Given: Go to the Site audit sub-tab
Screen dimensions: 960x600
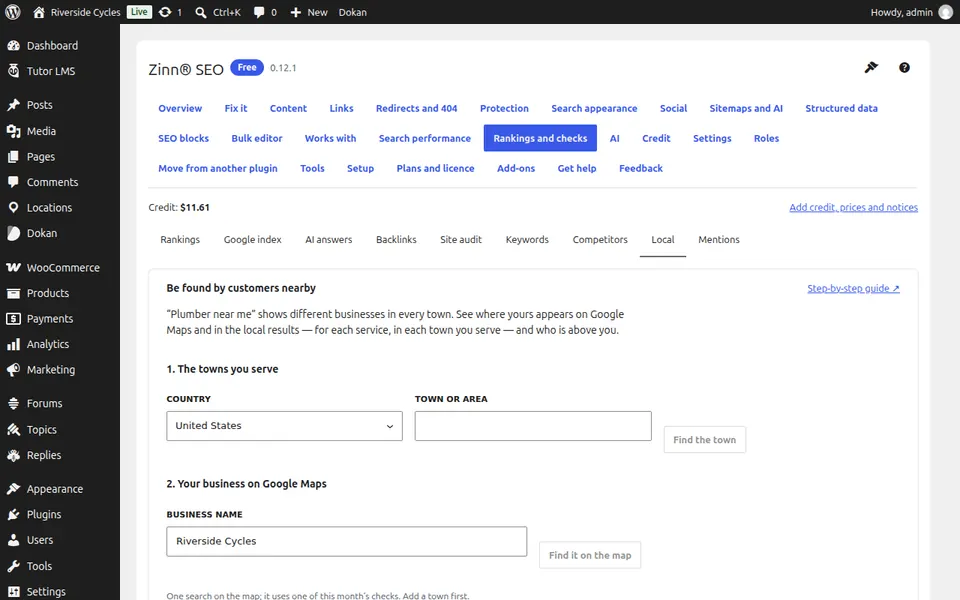Looking at the screenshot, I should click(x=461, y=240).
